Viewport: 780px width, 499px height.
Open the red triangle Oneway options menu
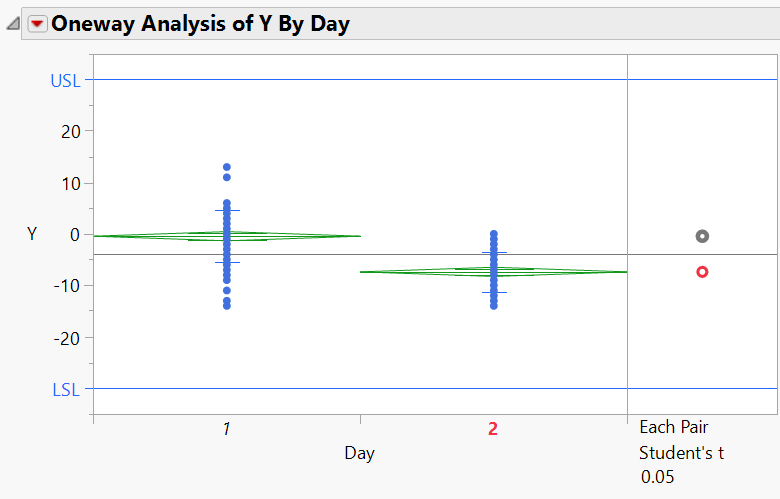(x=38, y=25)
